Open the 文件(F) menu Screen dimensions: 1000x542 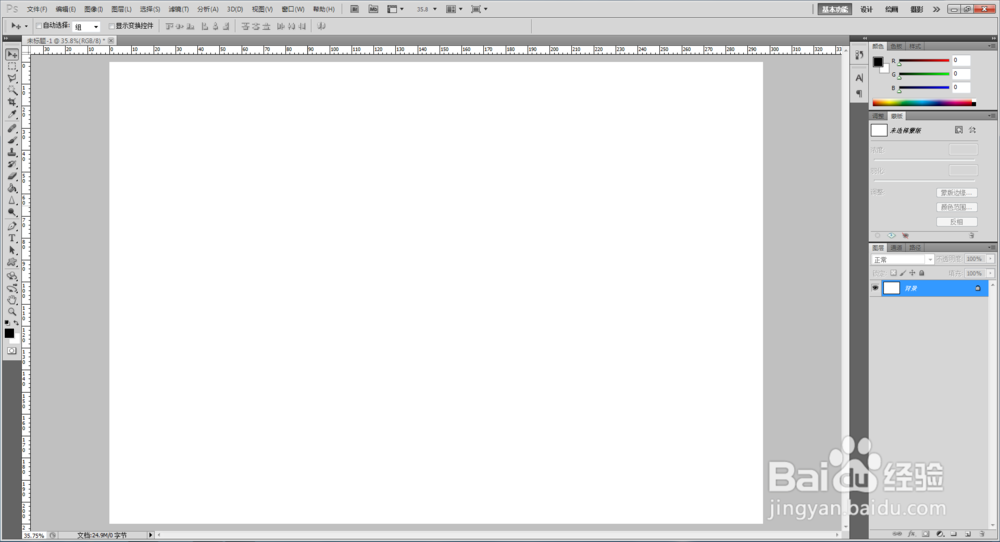tap(37, 10)
